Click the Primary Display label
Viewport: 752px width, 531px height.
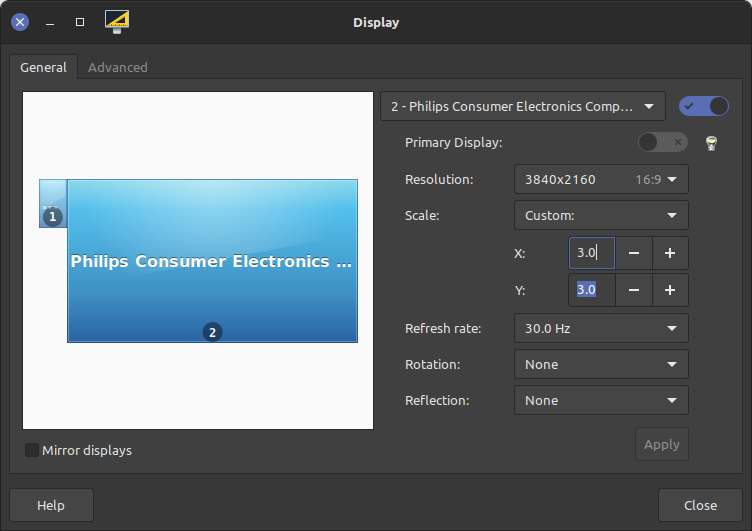(x=453, y=142)
